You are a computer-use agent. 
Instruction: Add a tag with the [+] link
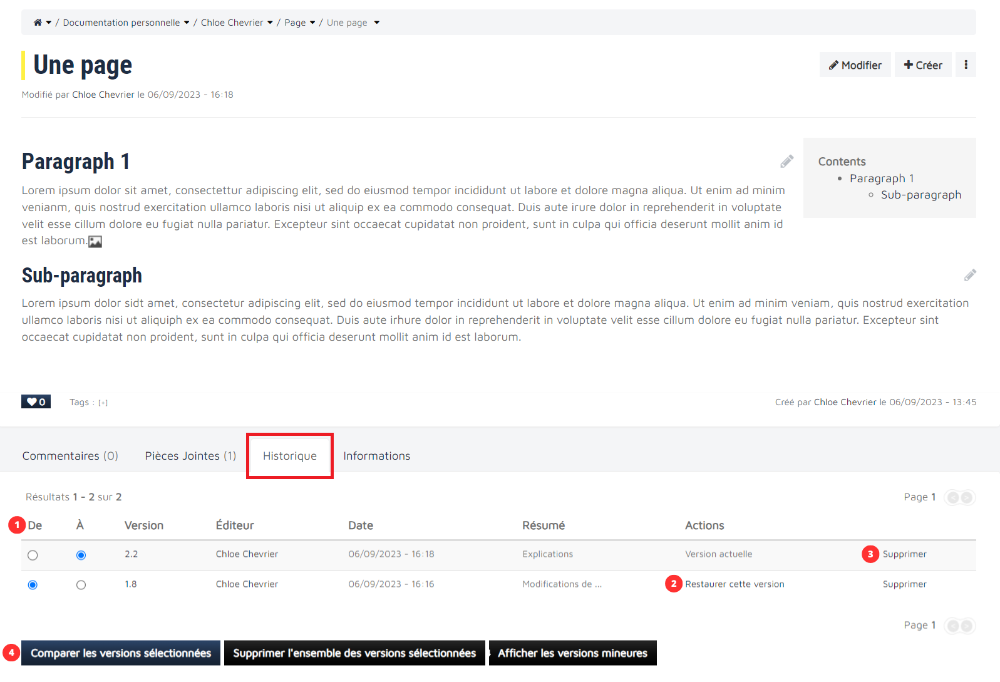pyautogui.click(x=103, y=403)
